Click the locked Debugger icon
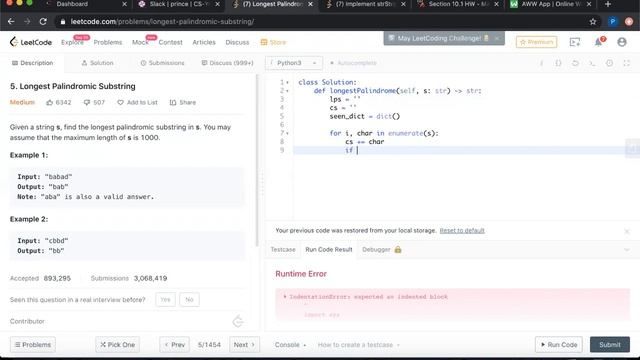Image resolution: width=640 pixels, height=360 pixels. (398, 249)
